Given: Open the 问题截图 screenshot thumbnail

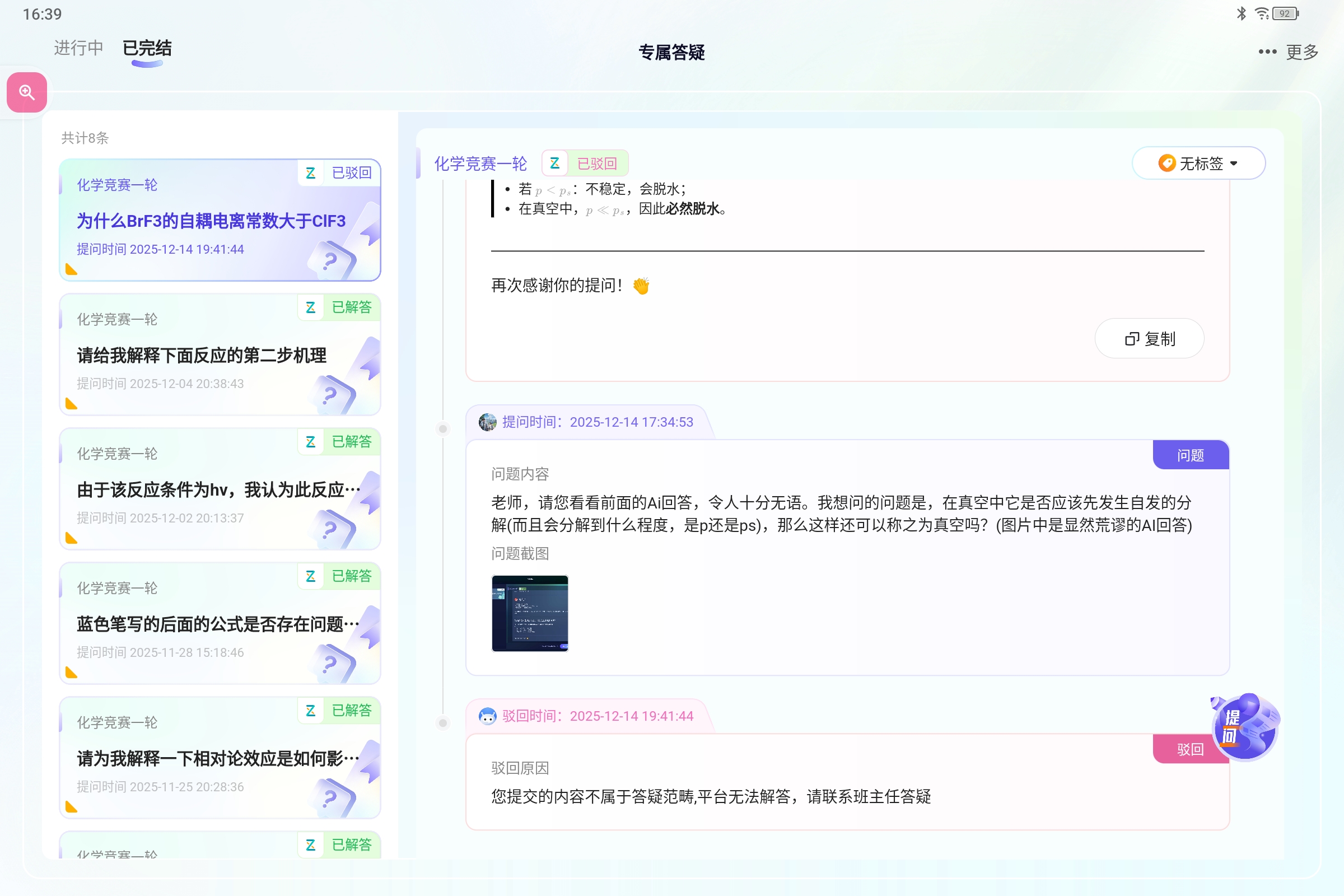Looking at the screenshot, I should tap(529, 613).
